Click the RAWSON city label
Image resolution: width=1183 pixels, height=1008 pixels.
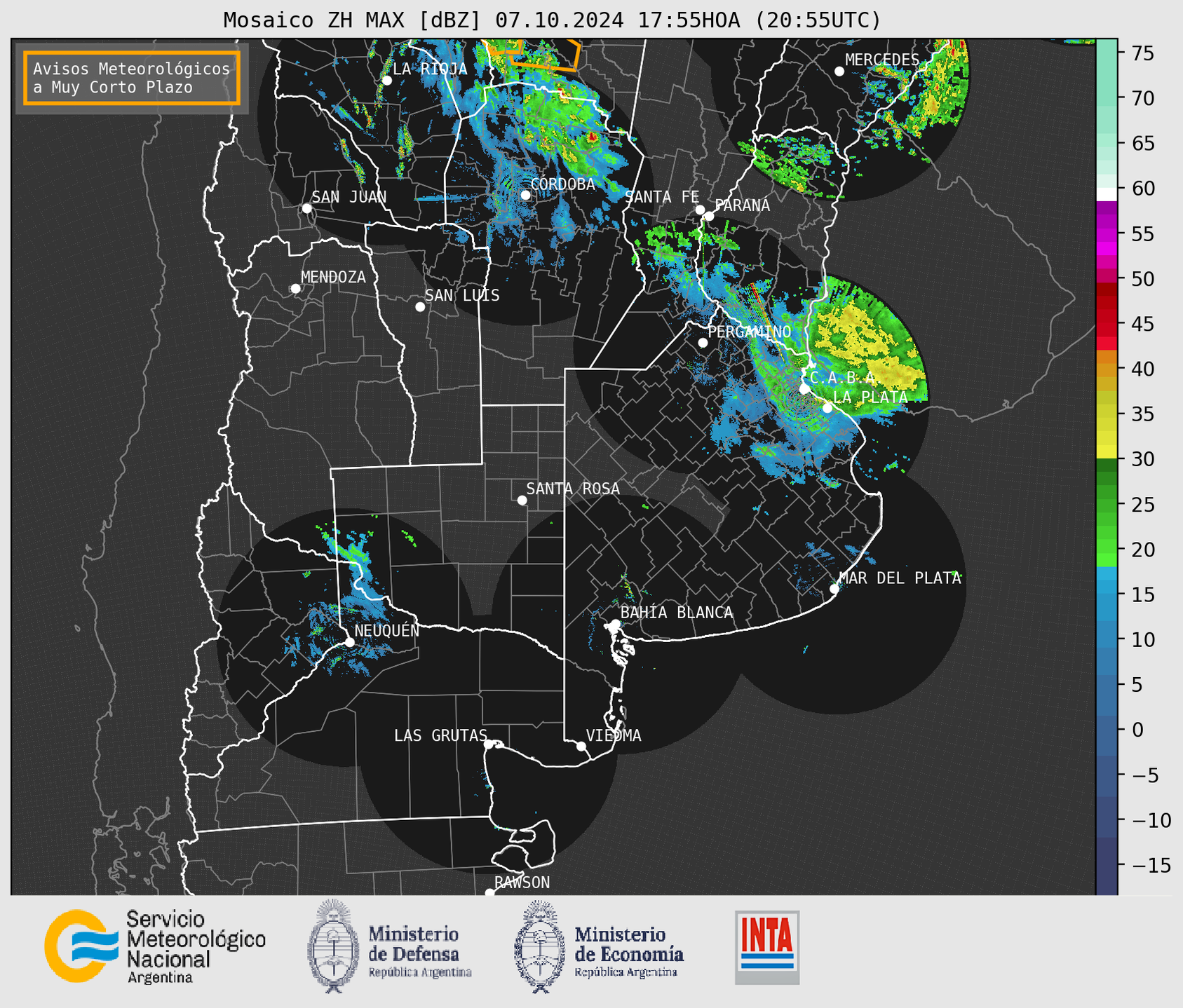[x=522, y=883]
